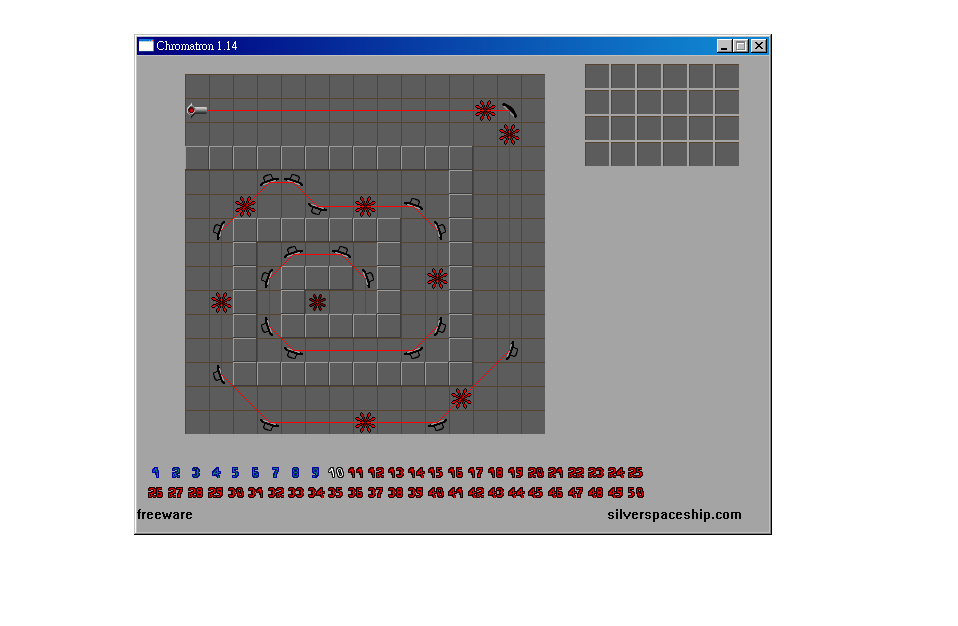958x626 pixels.
Task: Choose level 33
Action: [x=296, y=492]
